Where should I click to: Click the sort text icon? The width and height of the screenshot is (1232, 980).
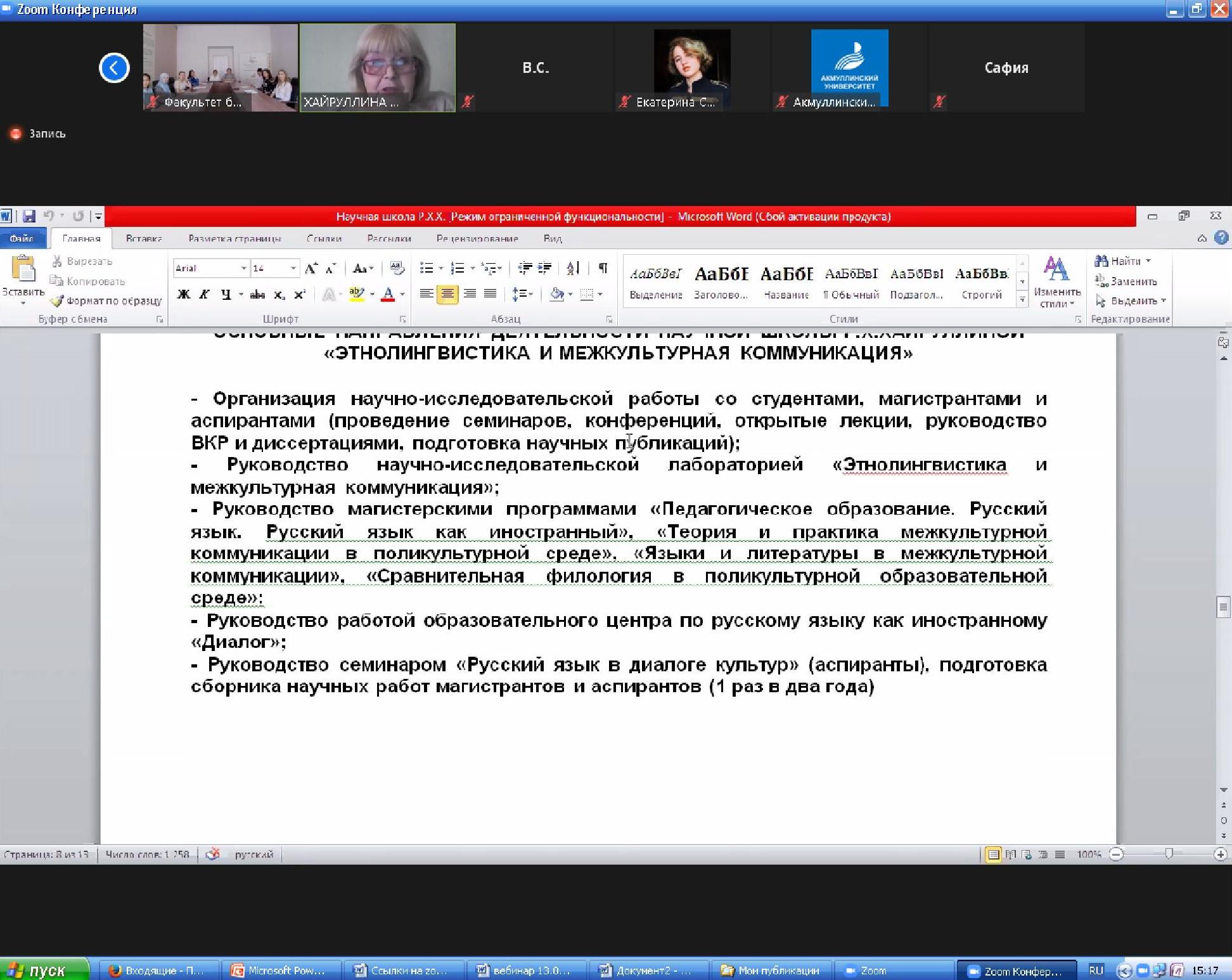pos(573,268)
